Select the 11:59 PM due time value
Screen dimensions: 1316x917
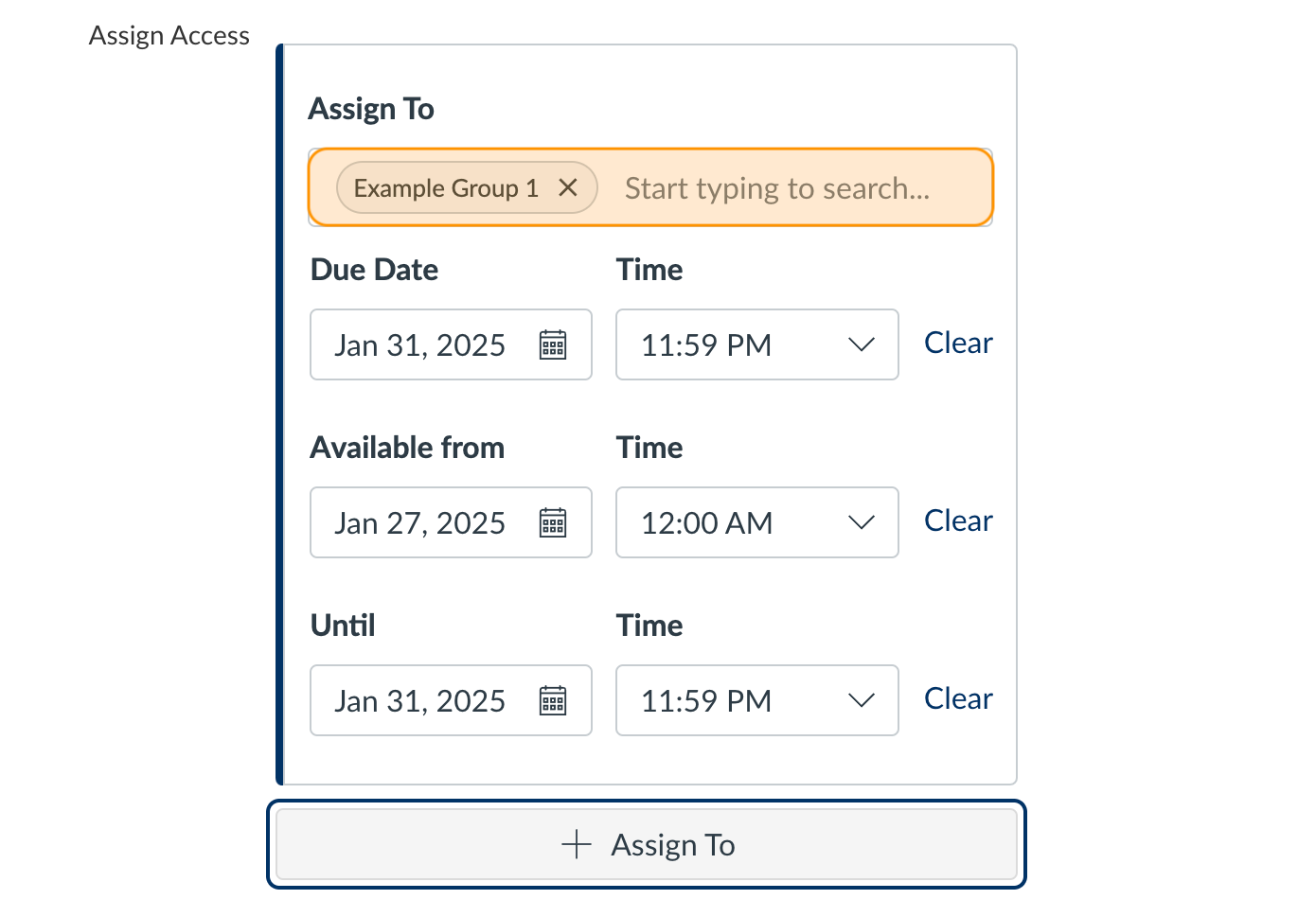706,344
